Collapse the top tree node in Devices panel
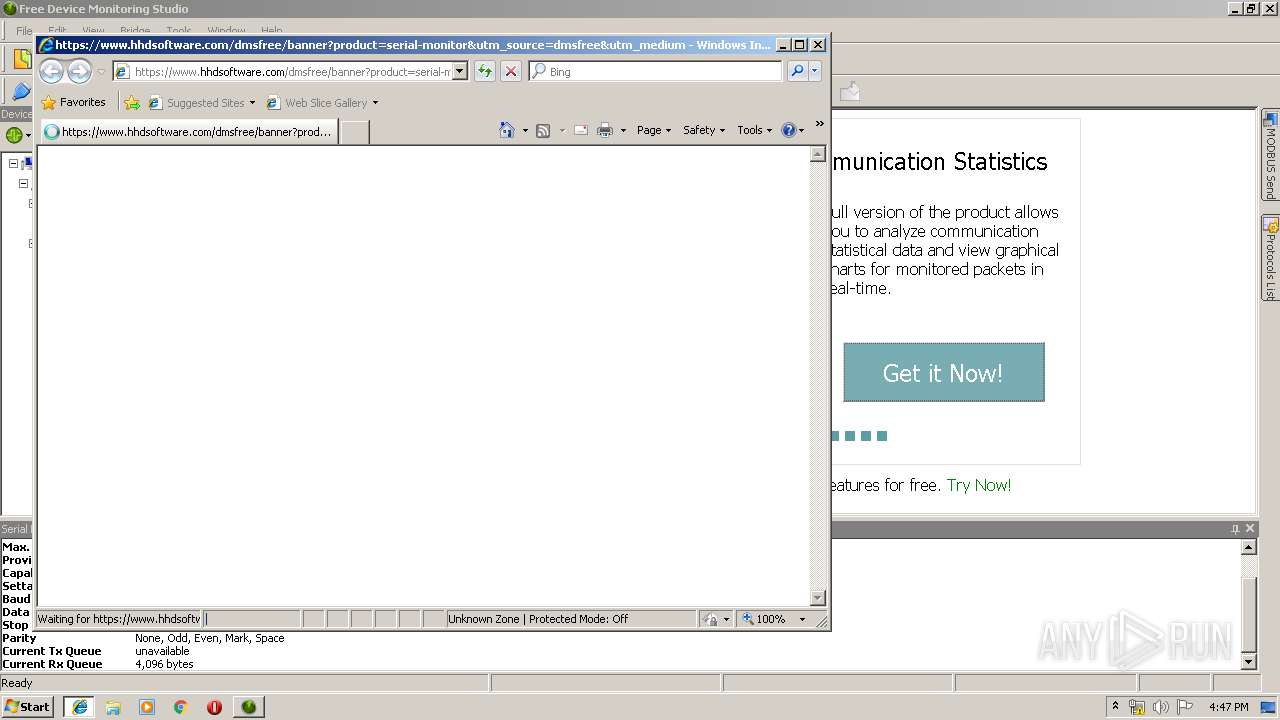The height and width of the screenshot is (720, 1280). [x=13, y=163]
